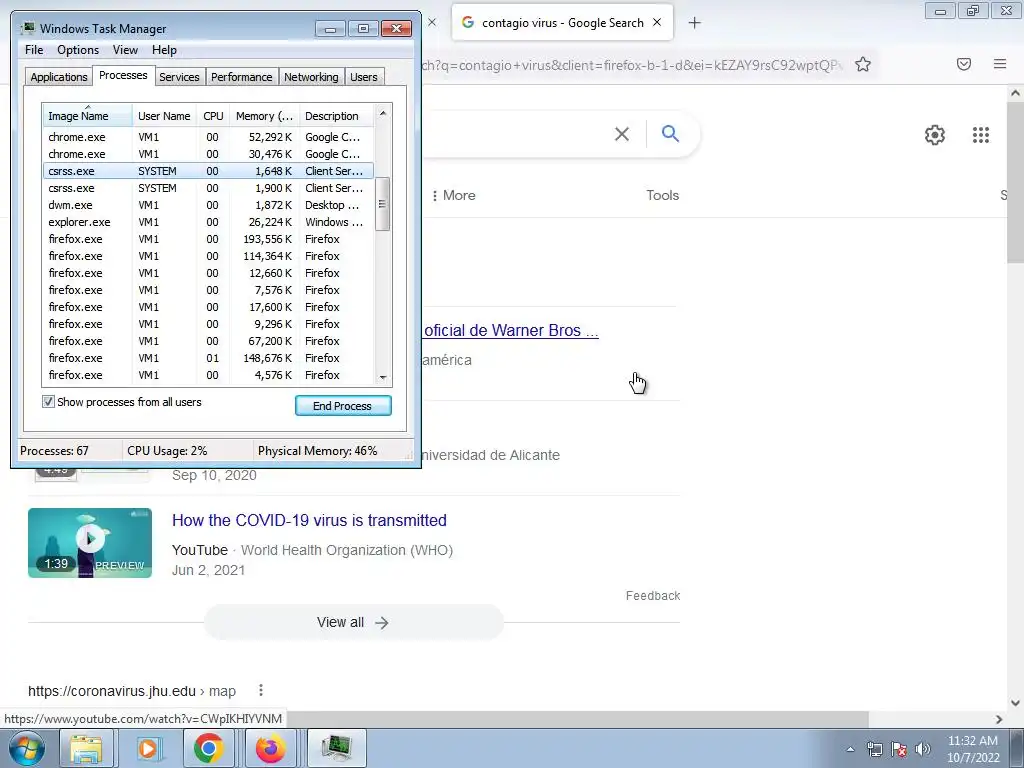Show hidden system tray icons
Image resolution: width=1024 pixels, height=768 pixels.
point(850,749)
